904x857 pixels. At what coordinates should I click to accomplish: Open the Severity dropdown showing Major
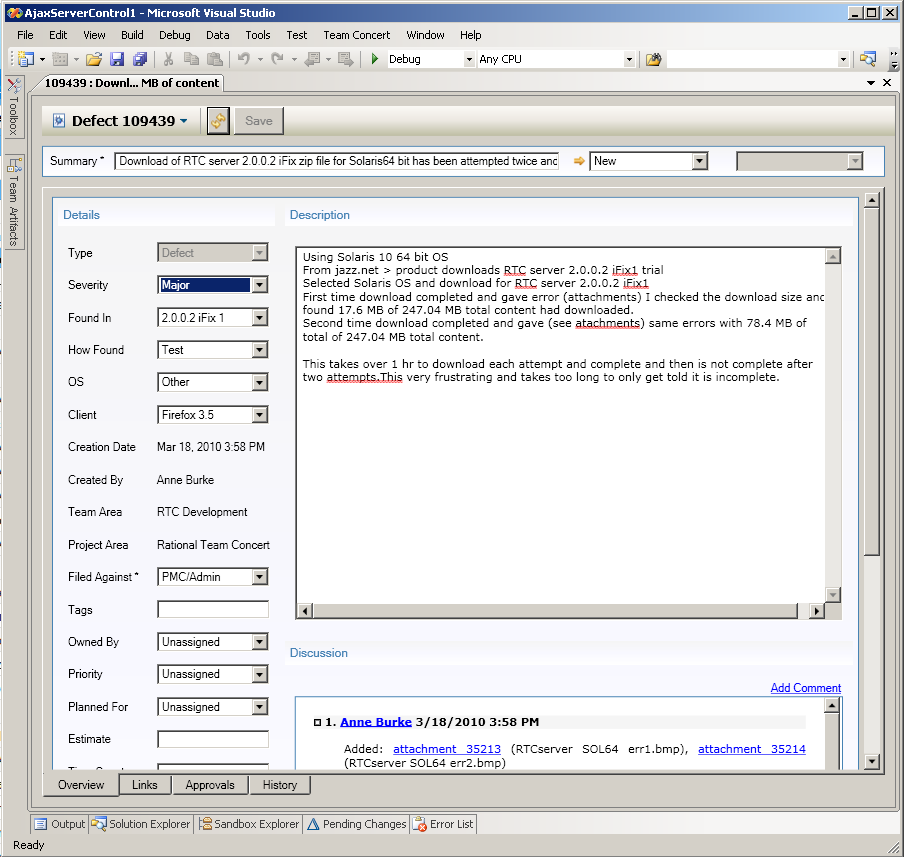(x=259, y=285)
